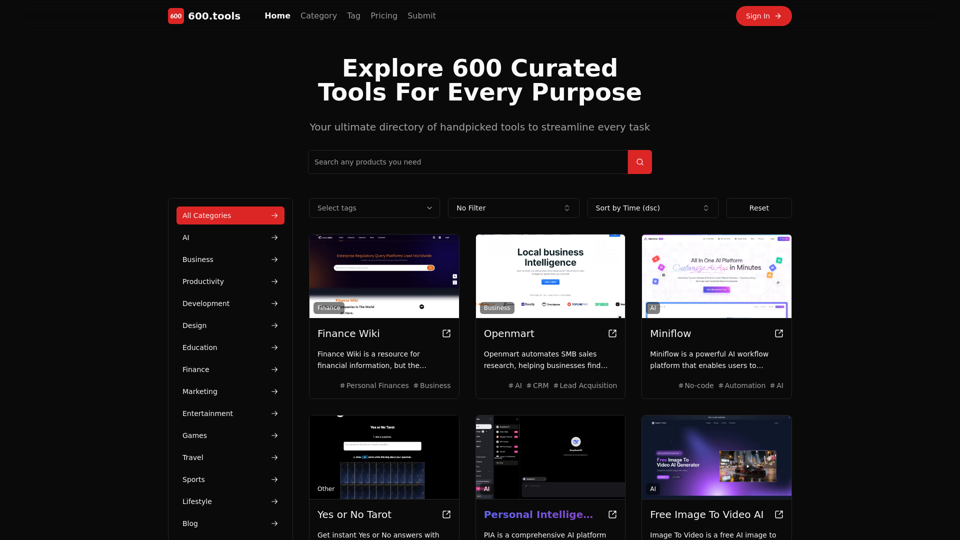This screenshot has height=540, width=960.
Task: Open Tag navigation item
Action: click(x=353, y=16)
